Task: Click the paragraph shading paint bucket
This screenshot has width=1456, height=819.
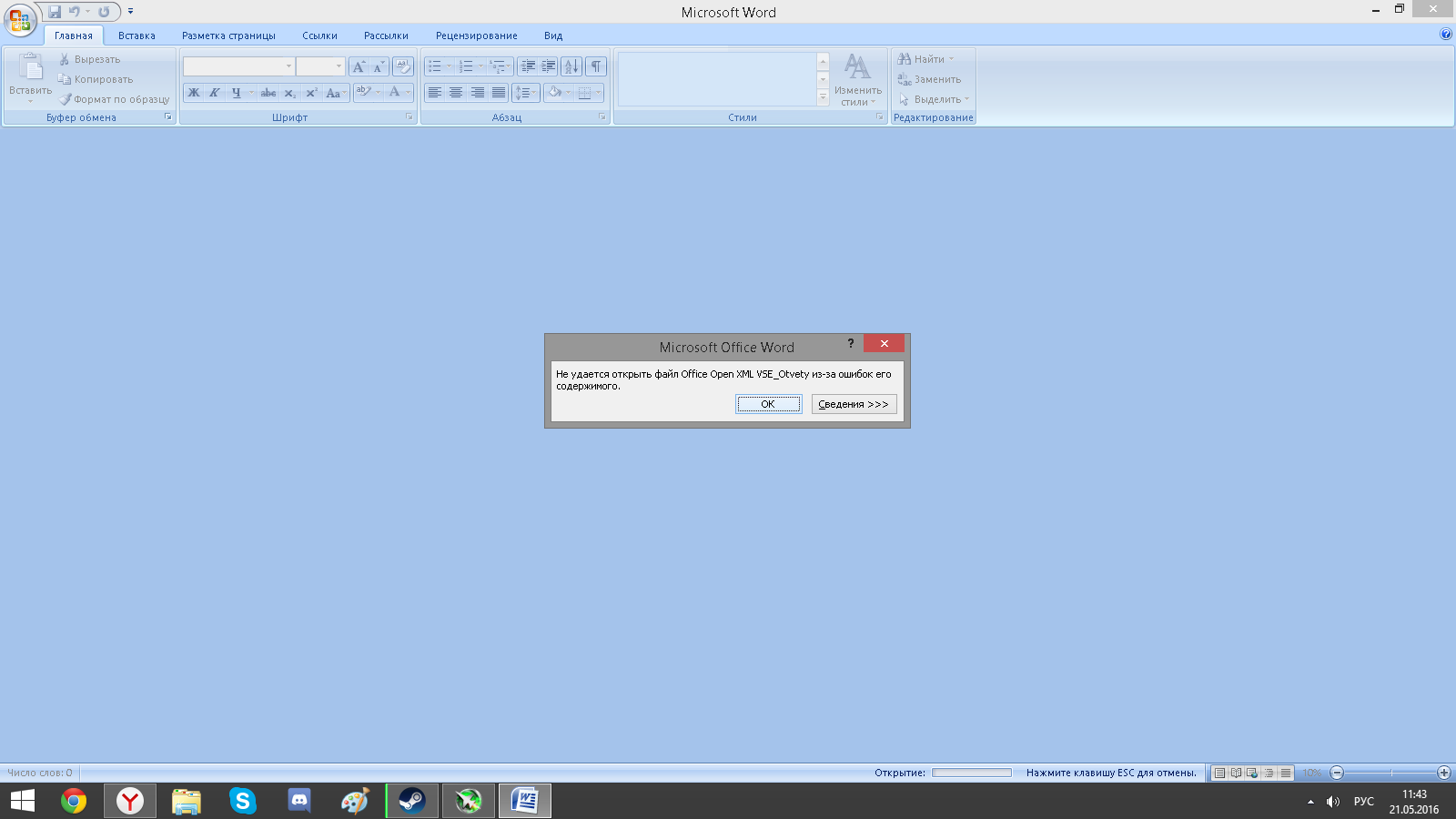Action: [554, 93]
